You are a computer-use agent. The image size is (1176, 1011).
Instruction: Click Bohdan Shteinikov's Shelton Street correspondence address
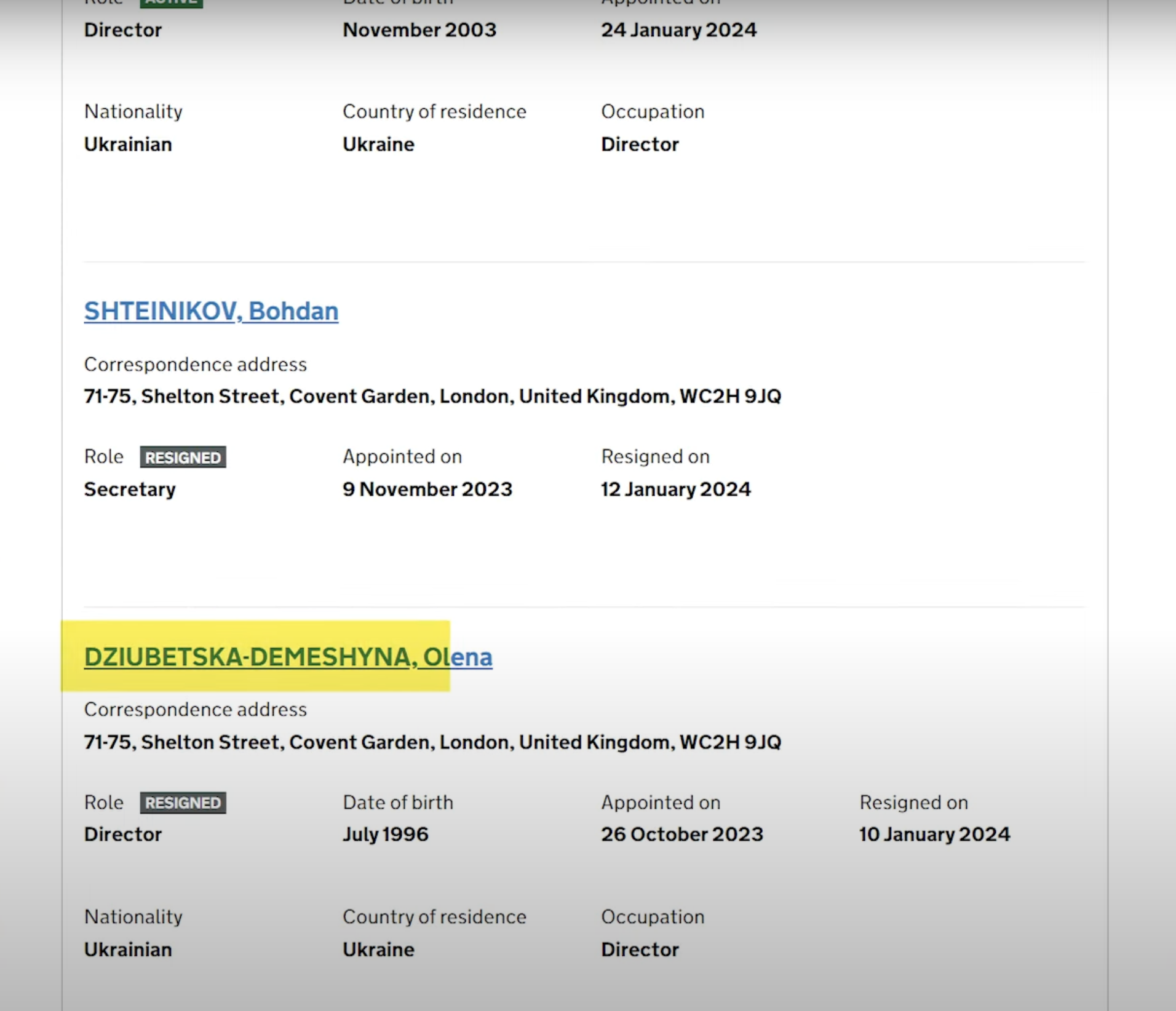pos(432,396)
